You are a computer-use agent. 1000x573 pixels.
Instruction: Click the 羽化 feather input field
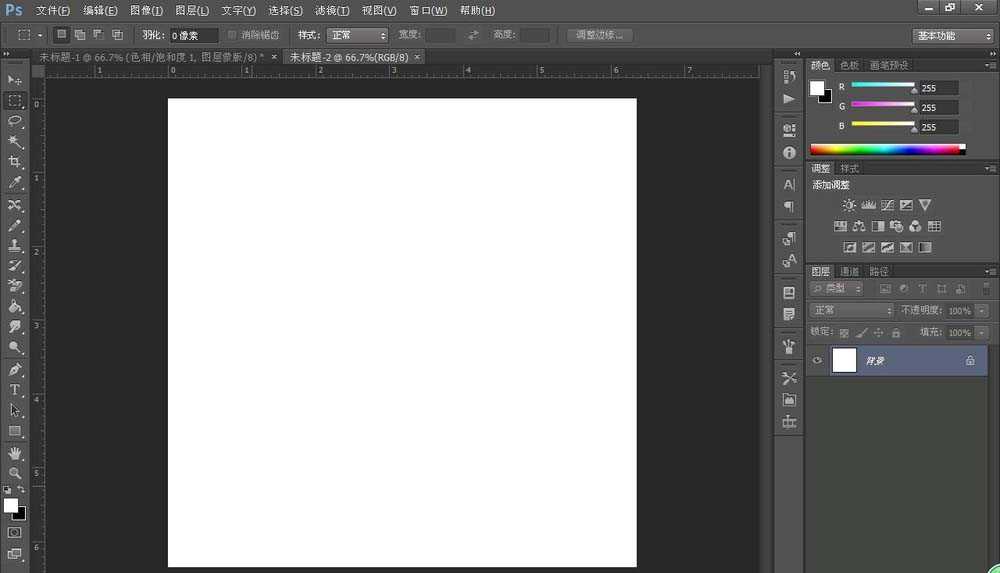pos(193,35)
